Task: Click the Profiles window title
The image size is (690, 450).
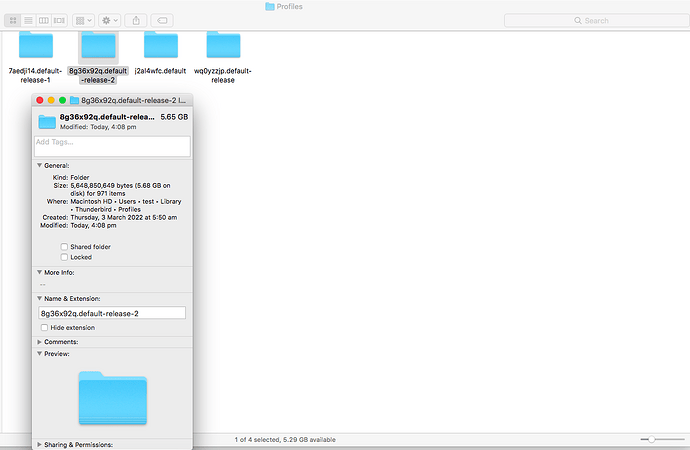Action: (x=284, y=7)
